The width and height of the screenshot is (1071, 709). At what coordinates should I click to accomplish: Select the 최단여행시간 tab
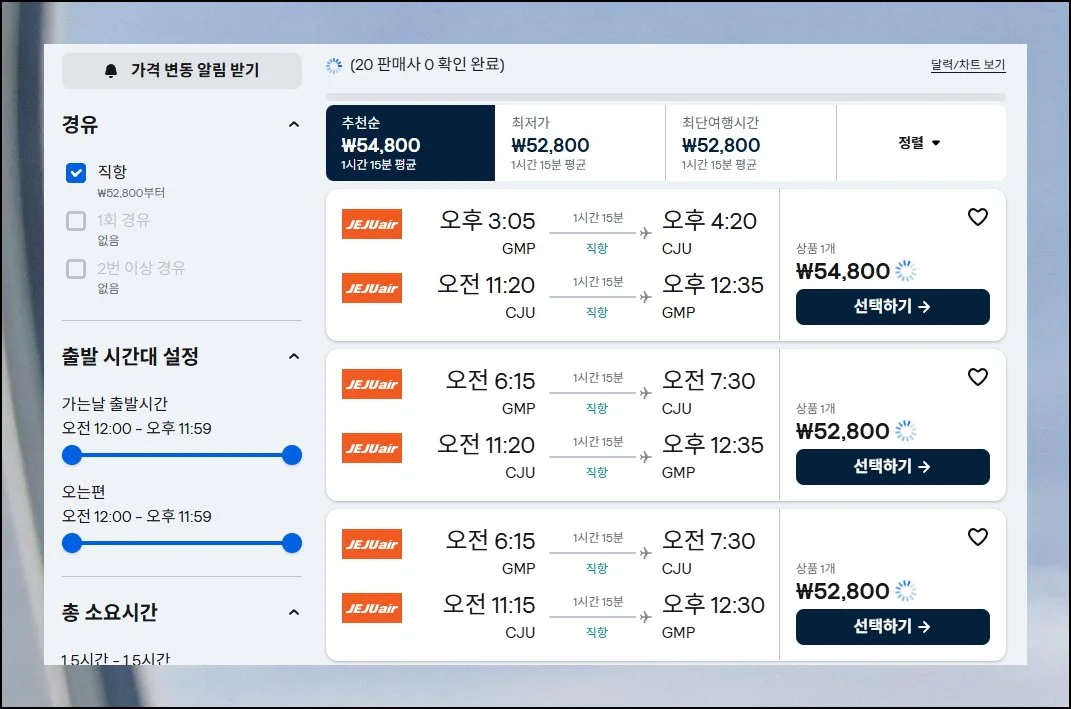tap(750, 143)
